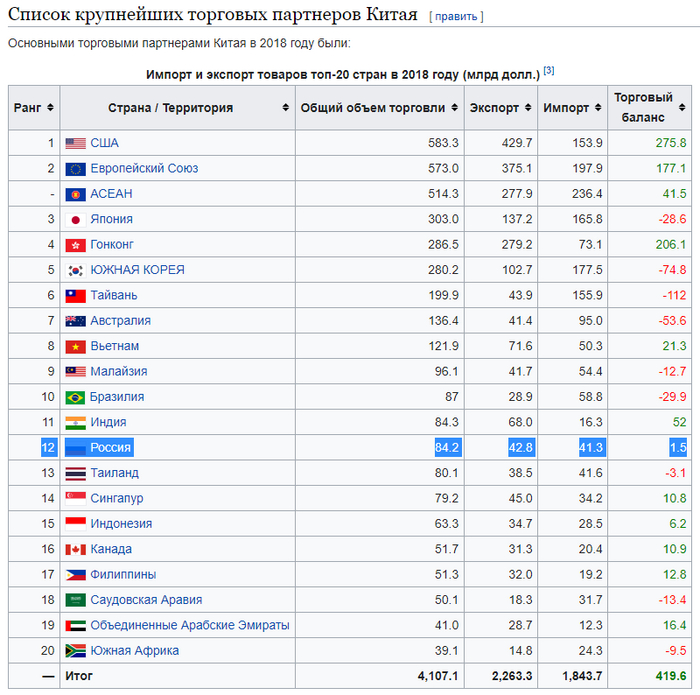This screenshot has height=695, width=700.
Task: Sort by Страна / Территория column arrows
Action: coord(284,108)
